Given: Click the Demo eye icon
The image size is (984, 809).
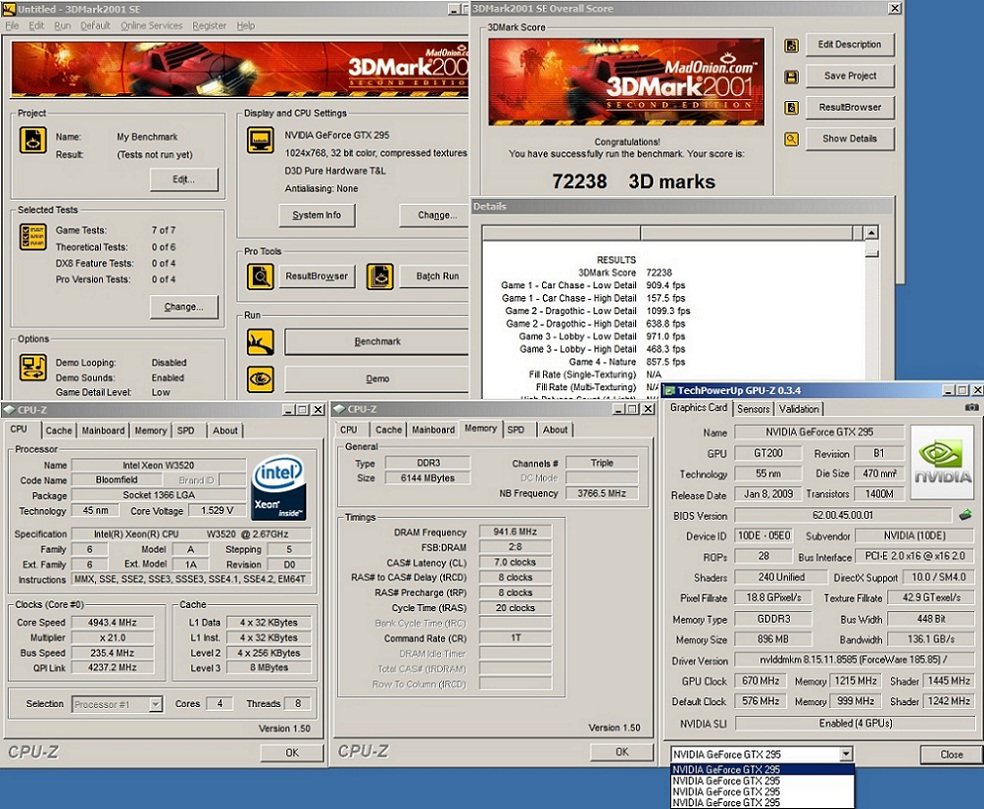Looking at the screenshot, I should click(260, 379).
